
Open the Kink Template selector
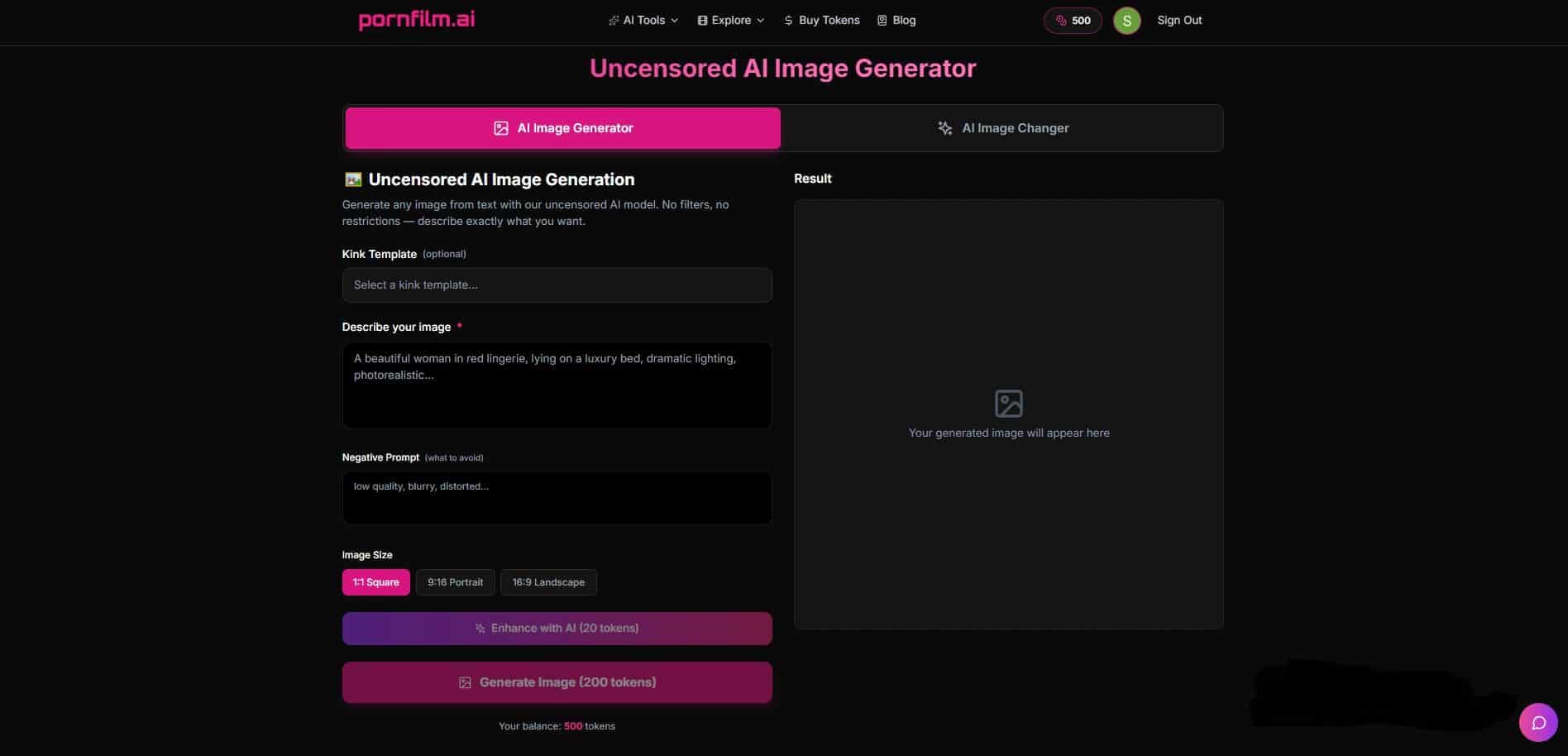(557, 285)
